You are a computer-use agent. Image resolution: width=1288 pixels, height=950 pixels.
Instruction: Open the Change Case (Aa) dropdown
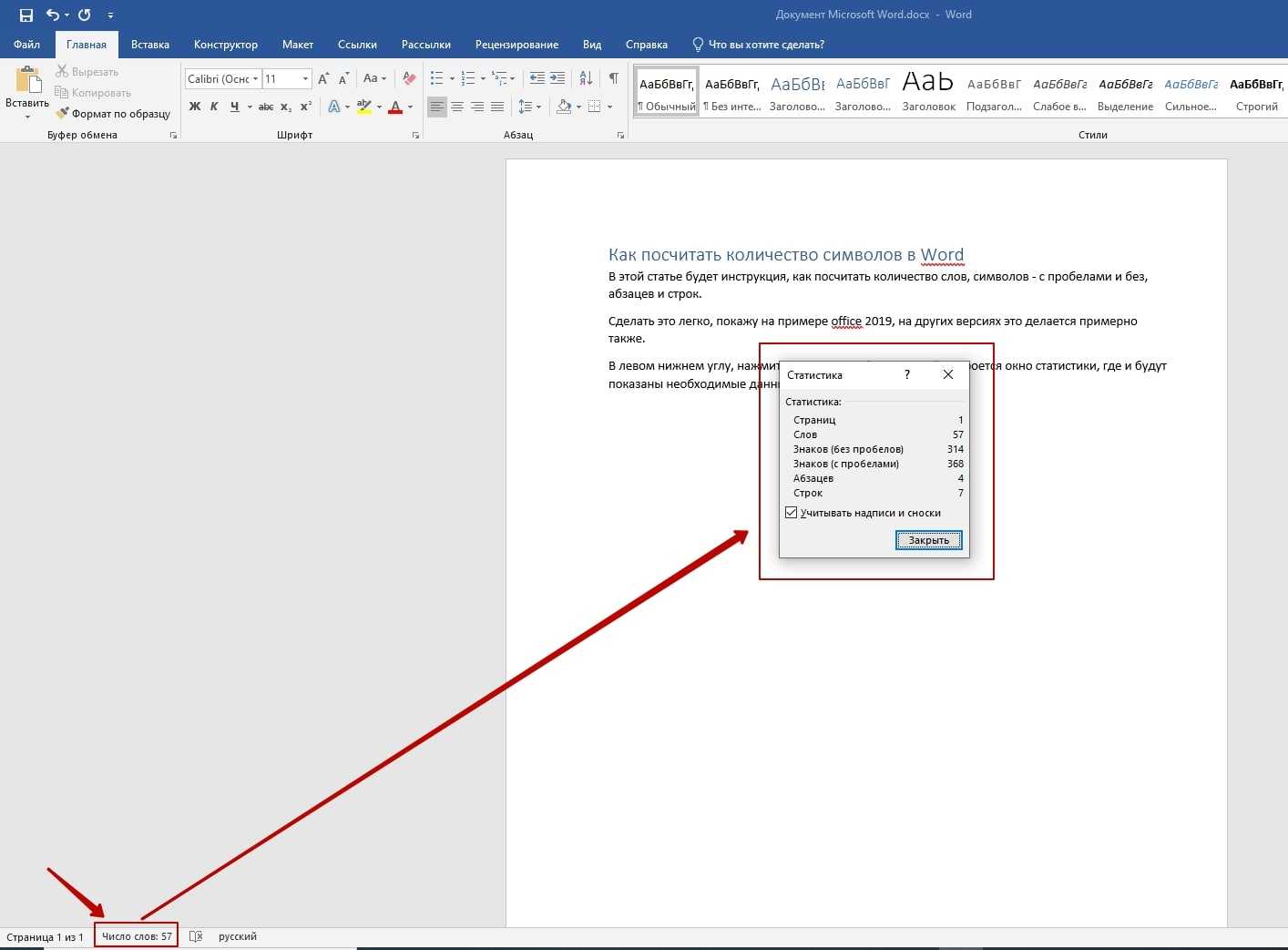(x=374, y=79)
